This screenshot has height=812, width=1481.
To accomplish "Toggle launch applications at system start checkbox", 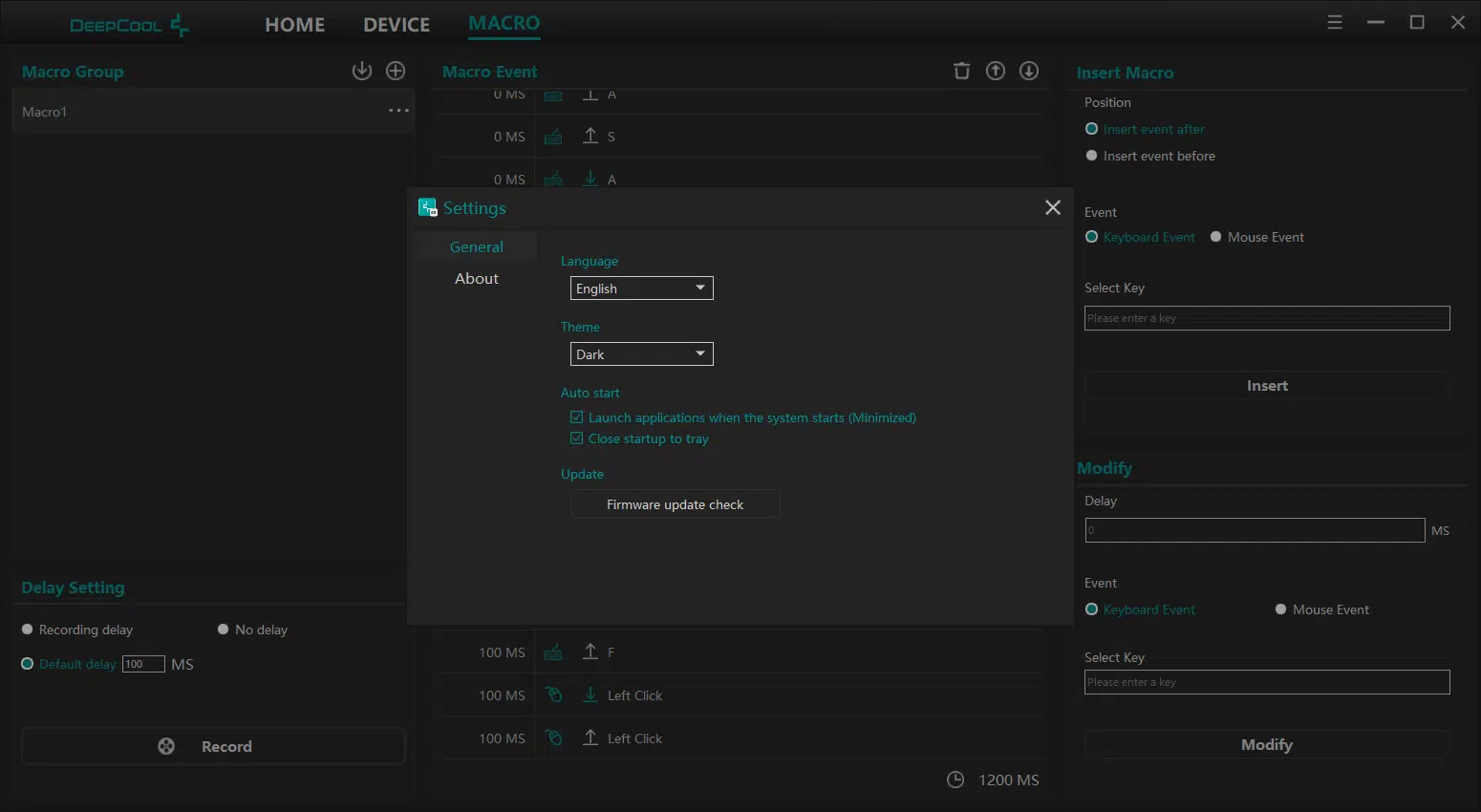I will coord(577,417).
